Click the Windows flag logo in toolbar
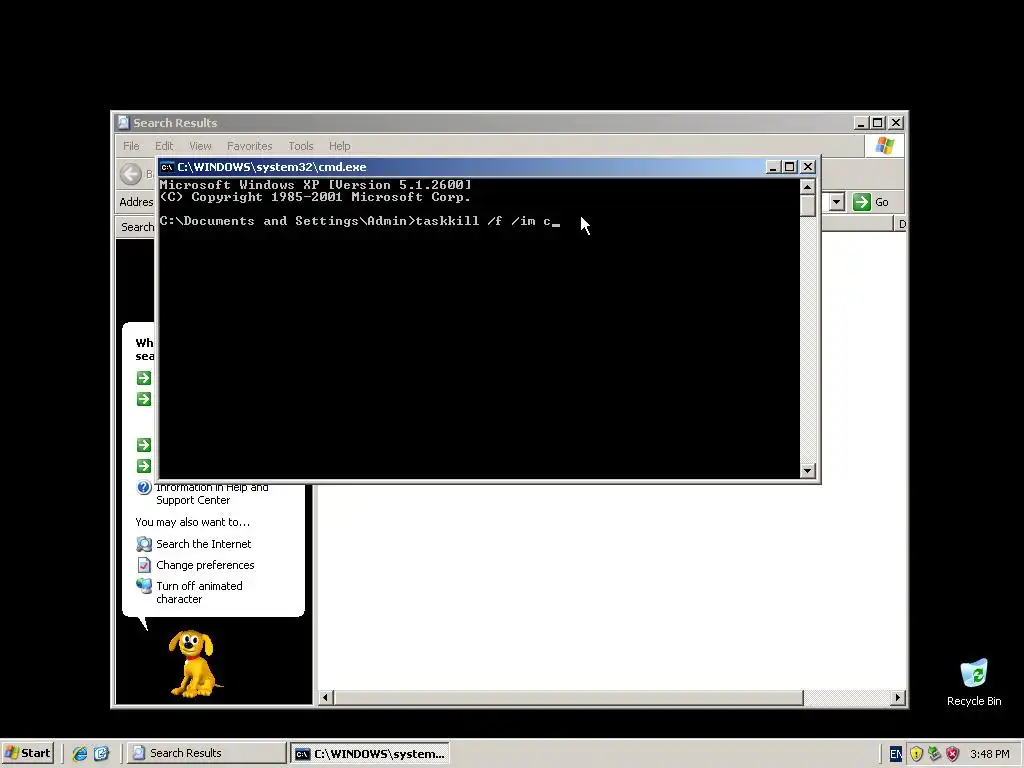1024x768 pixels. click(885, 145)
